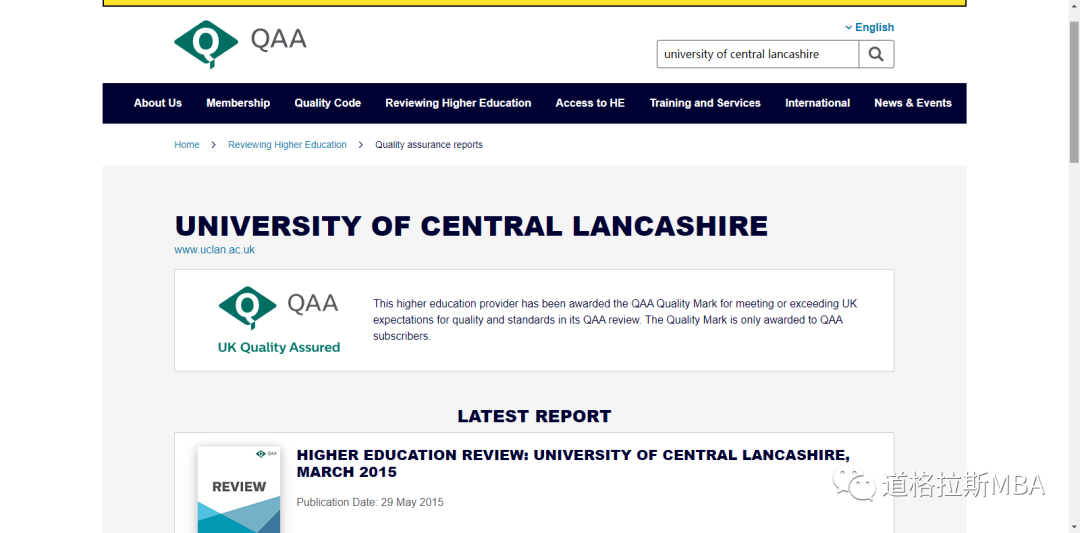Open Reviewing Higher Education nav menu
This screenshot has width=1080, height=533.
(x=458, y=103)
